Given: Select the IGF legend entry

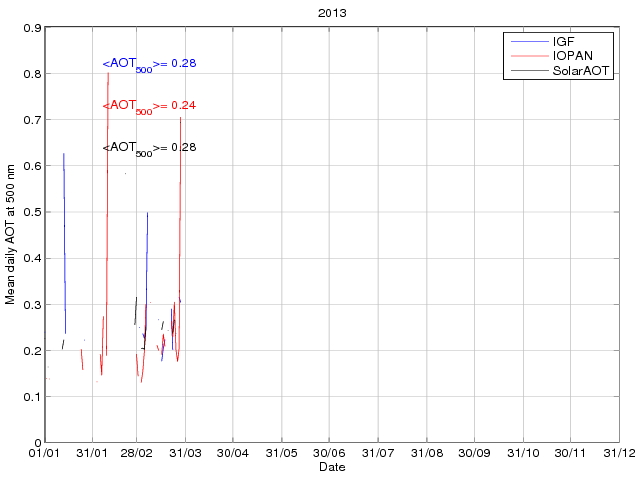Looking at the screenshot, I should click(564, 42).
